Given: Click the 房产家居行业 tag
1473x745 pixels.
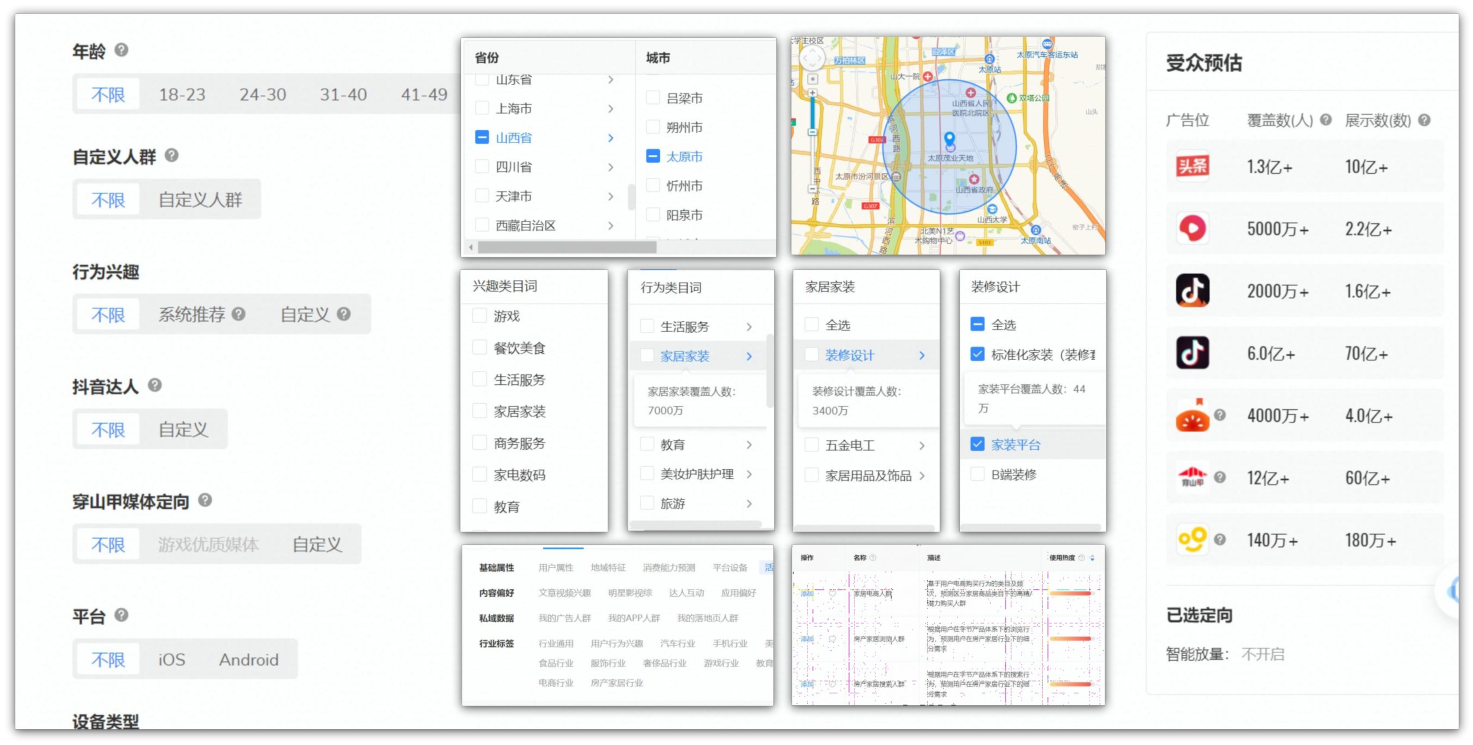Looking at the screenshot, I should 616,682.
